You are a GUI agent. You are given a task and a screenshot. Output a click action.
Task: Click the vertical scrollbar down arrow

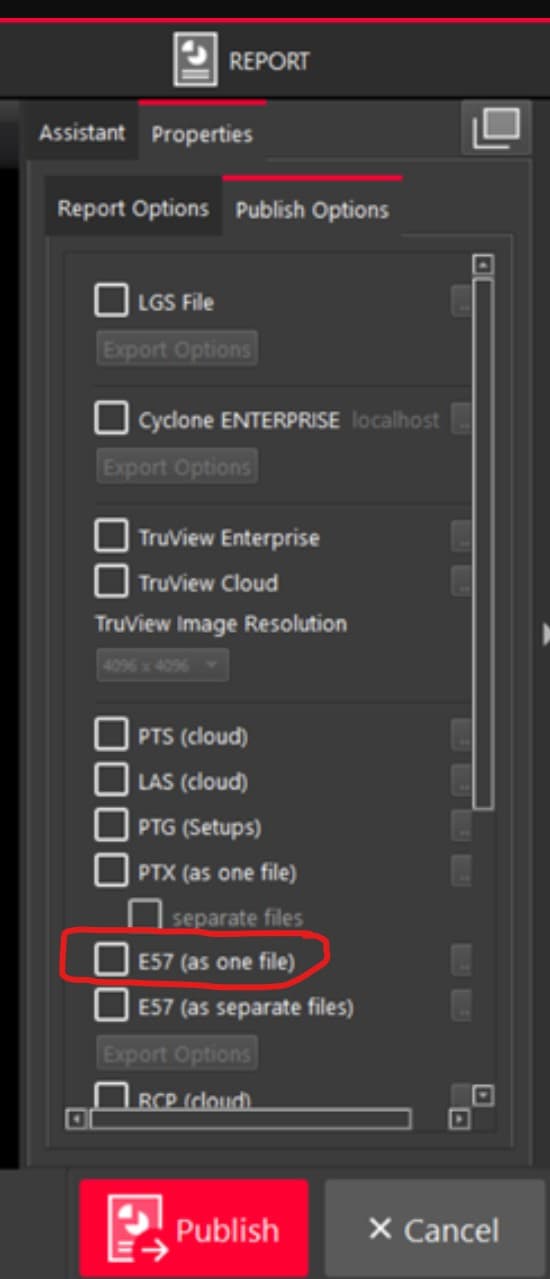pos(483,1096)
